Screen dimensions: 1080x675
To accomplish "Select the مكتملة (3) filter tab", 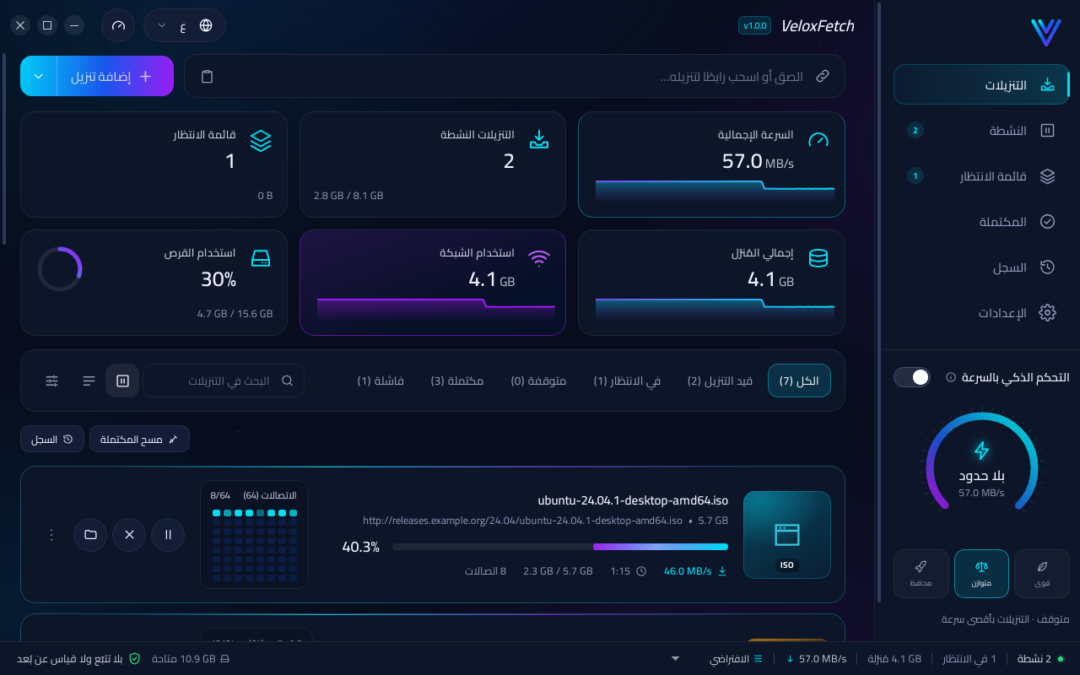I will pyautogui.click(x=457, y=380).
